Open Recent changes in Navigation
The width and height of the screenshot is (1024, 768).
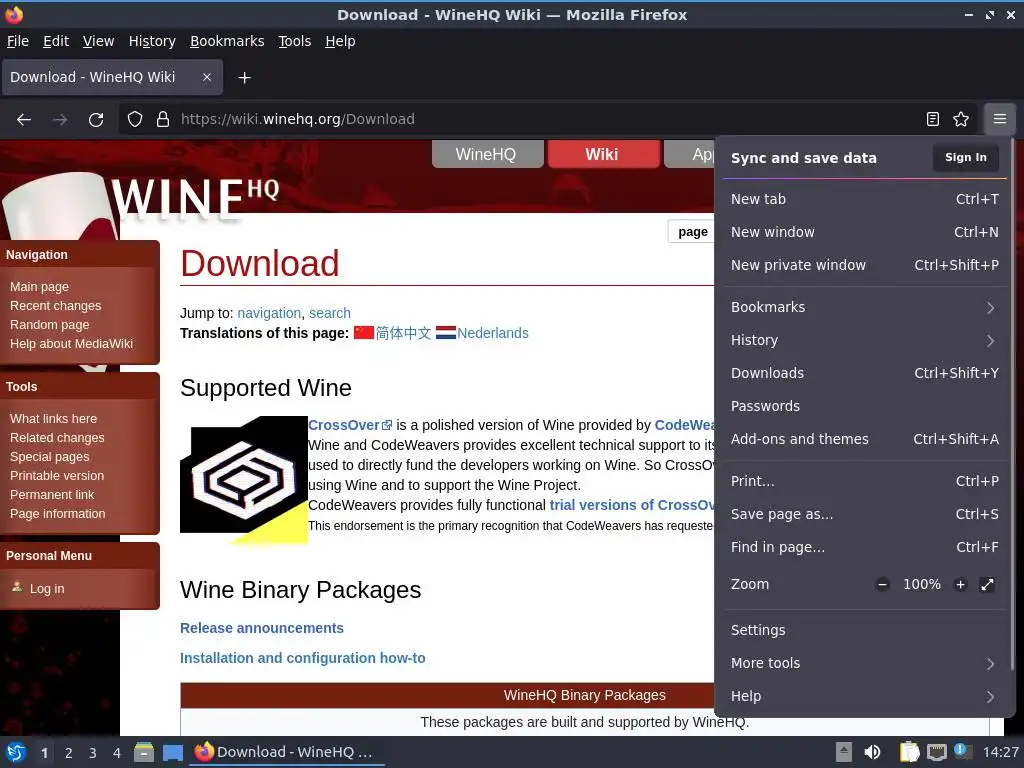(56, 306)
